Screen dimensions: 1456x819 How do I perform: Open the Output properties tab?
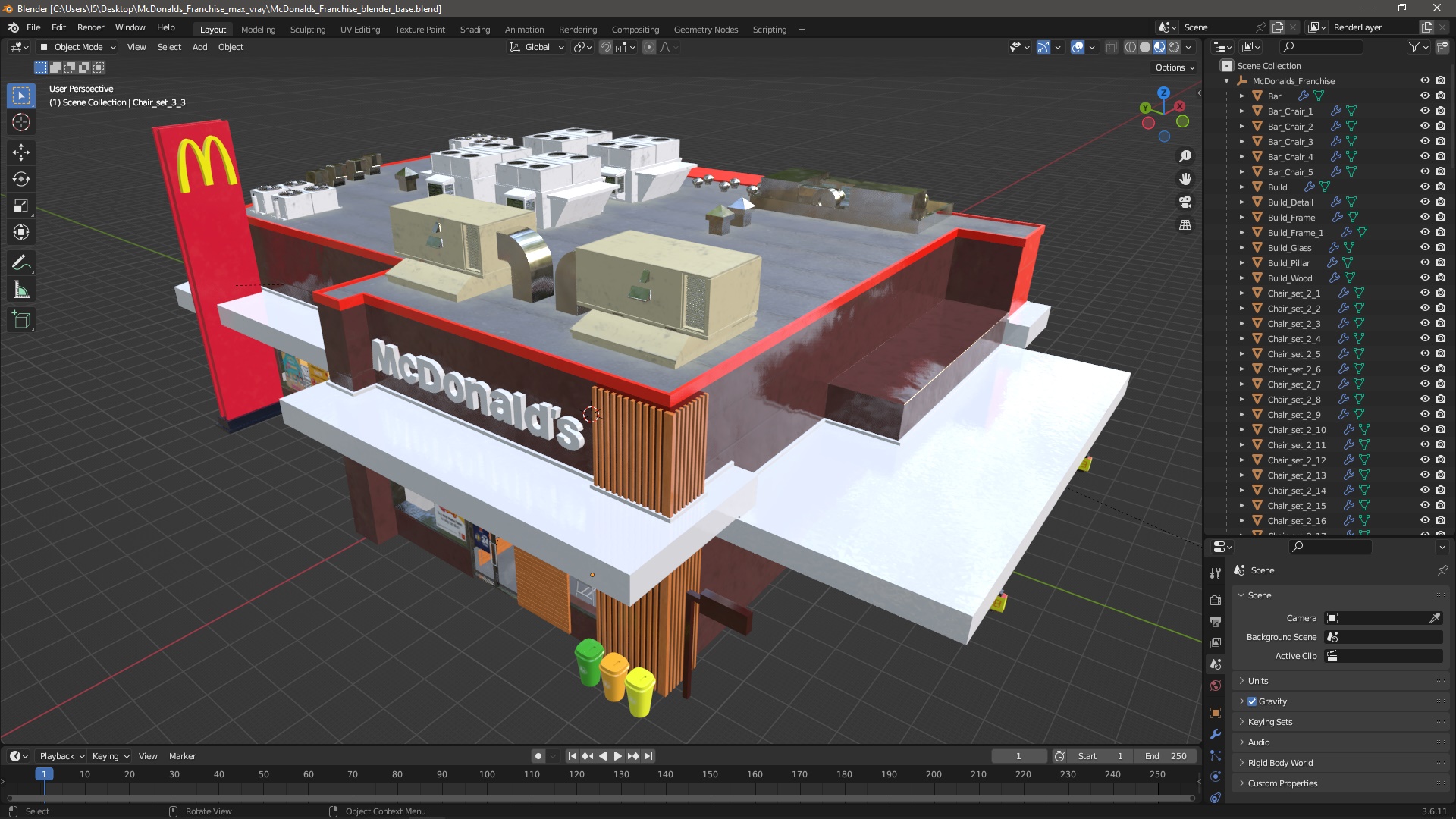tap(1216, 621)
